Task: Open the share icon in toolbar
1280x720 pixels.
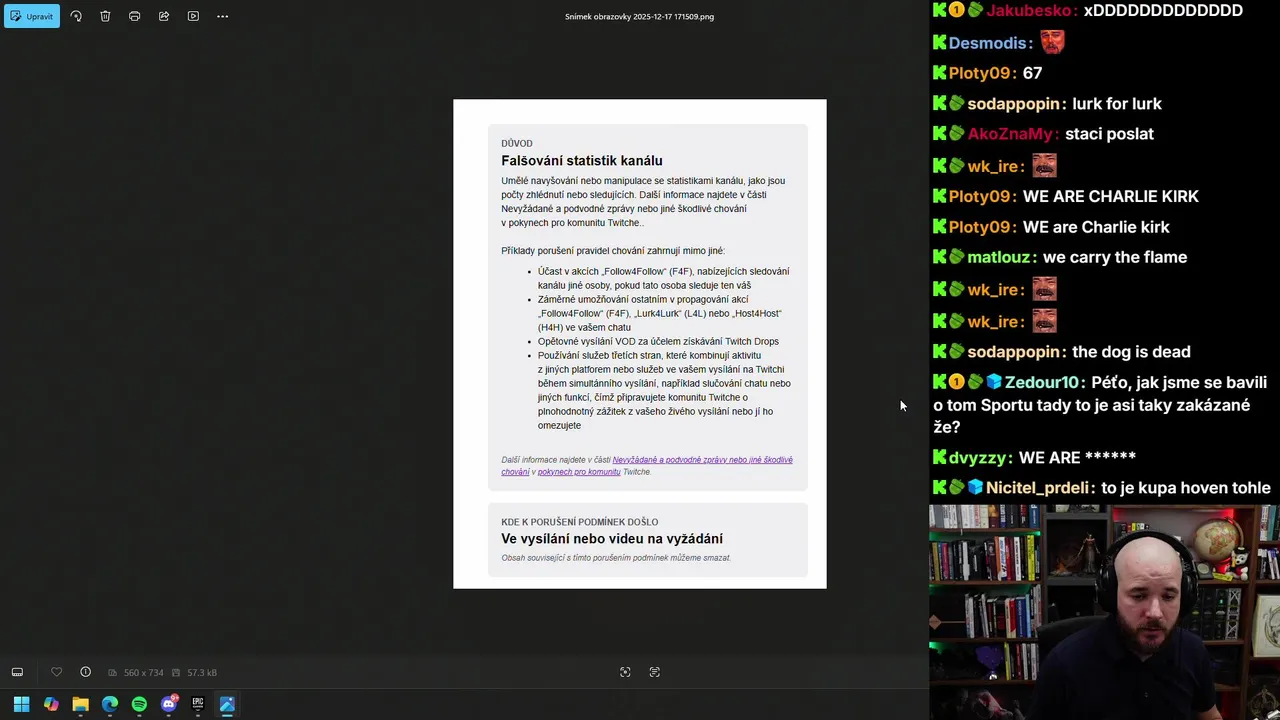Action: (164, 16)
